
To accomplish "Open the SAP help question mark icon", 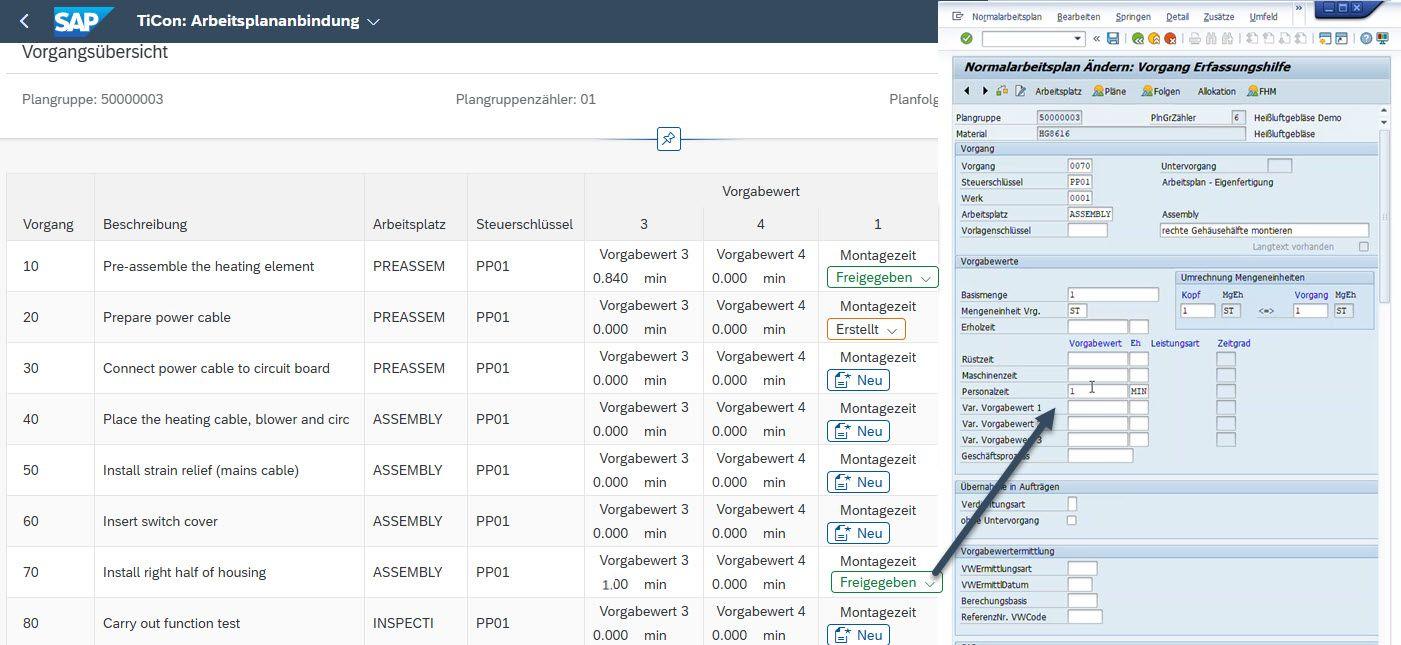I will coord(1366,39).
